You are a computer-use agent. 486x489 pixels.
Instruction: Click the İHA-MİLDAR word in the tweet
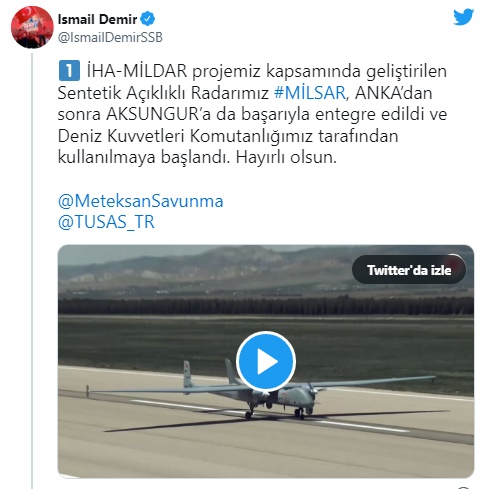pos(137,71)
